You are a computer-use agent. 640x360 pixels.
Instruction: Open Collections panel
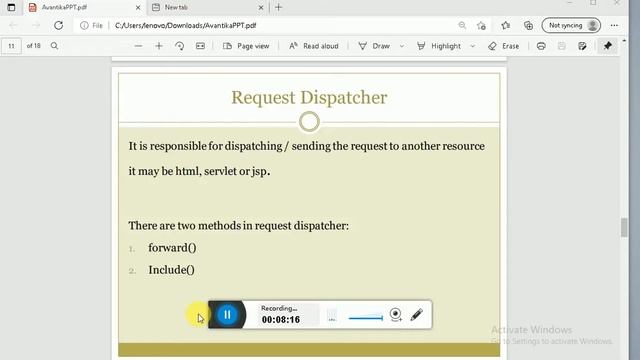(528, 25)
